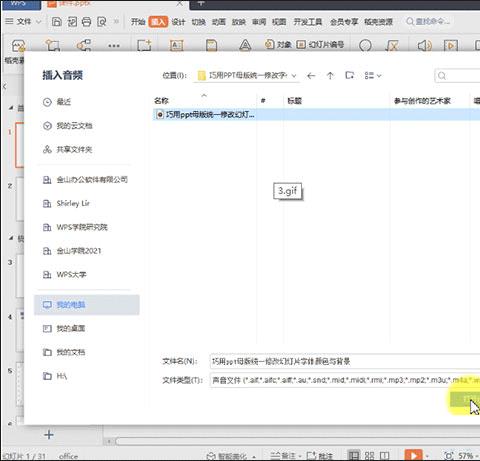The width and height of the screenshot is (480, 461).
Task: Open the 文件类型 dropdown
Action: point(345,380)
